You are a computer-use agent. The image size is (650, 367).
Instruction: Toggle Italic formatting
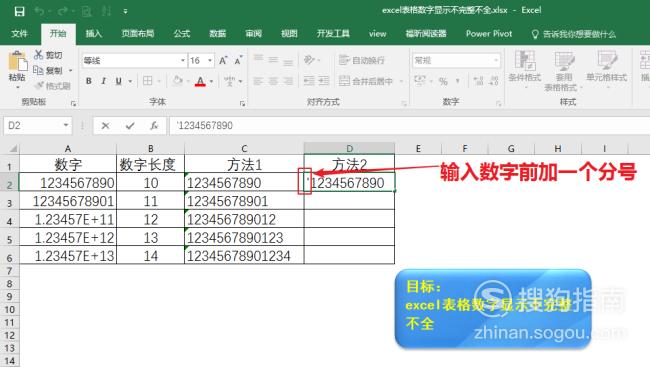(x=104, y=81)
